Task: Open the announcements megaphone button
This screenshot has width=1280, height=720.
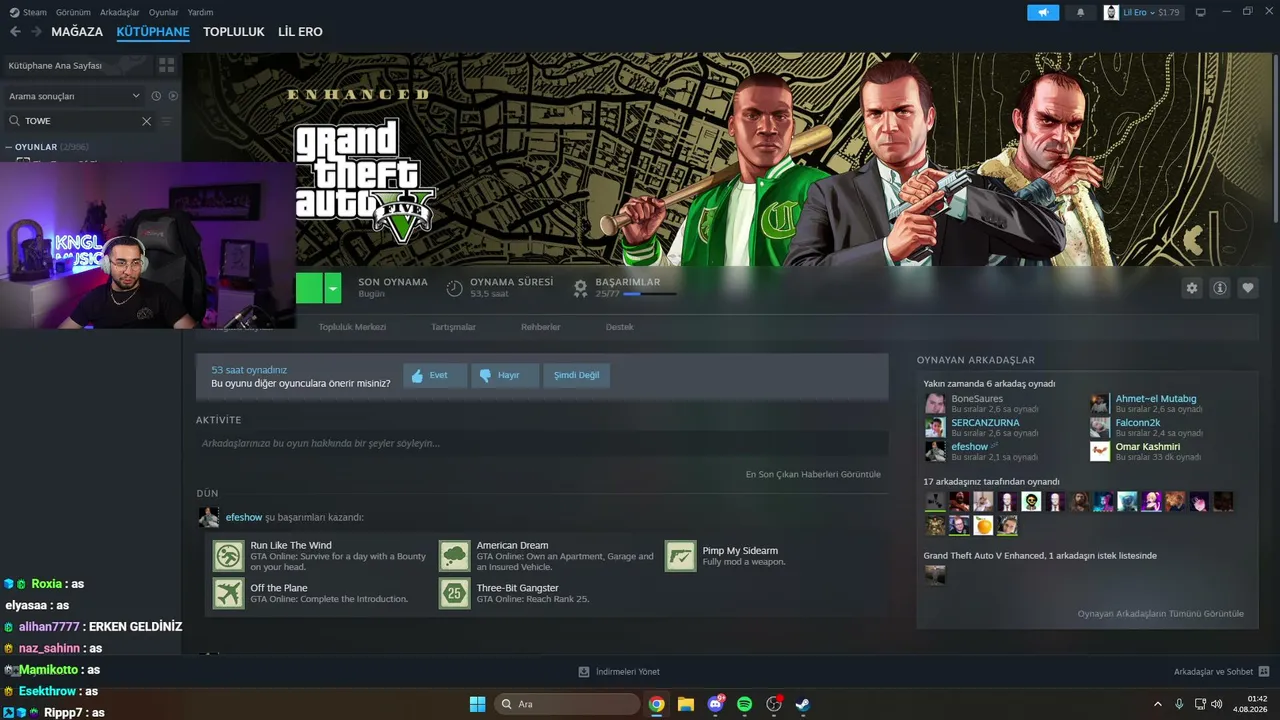Action: tap(1043, 12)
